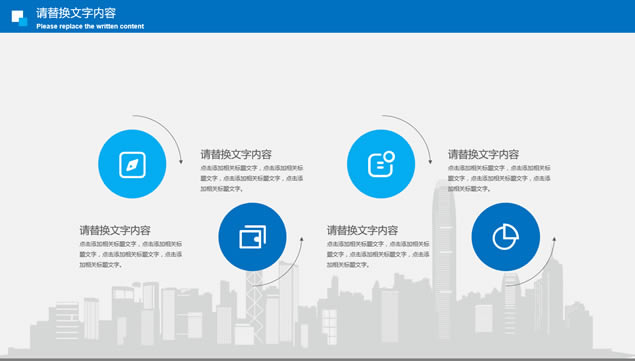Click heading text left of pie chart circle
Screen dimensions: 635x361
coord(362,231)
